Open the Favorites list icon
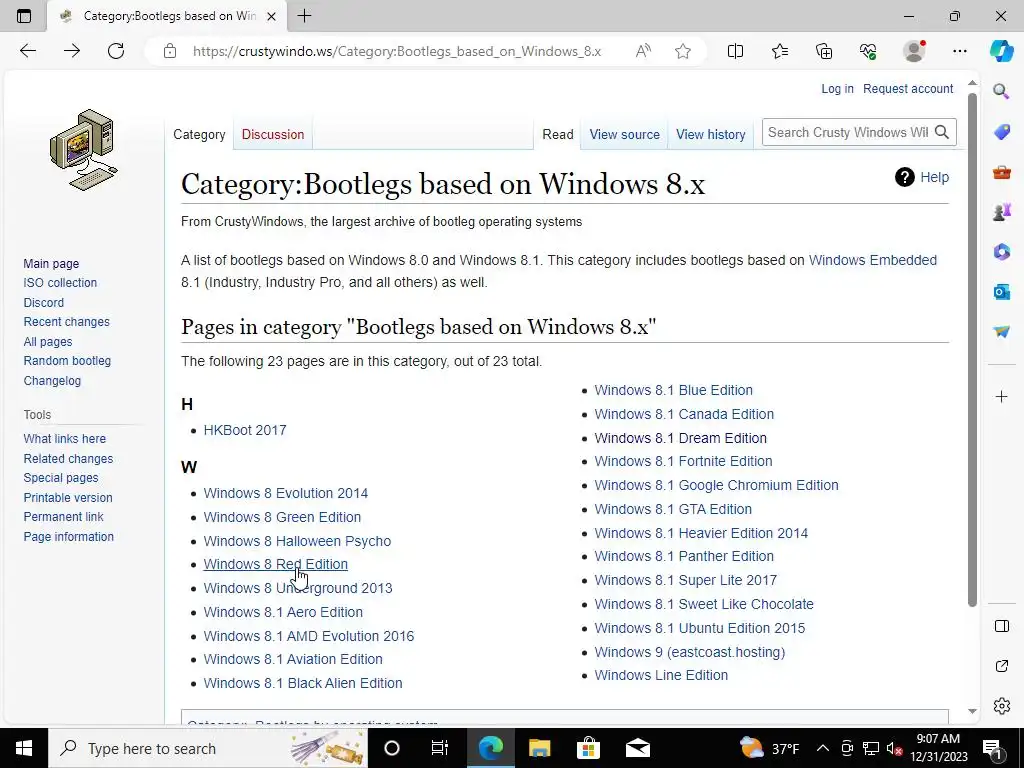 point(780,51)
